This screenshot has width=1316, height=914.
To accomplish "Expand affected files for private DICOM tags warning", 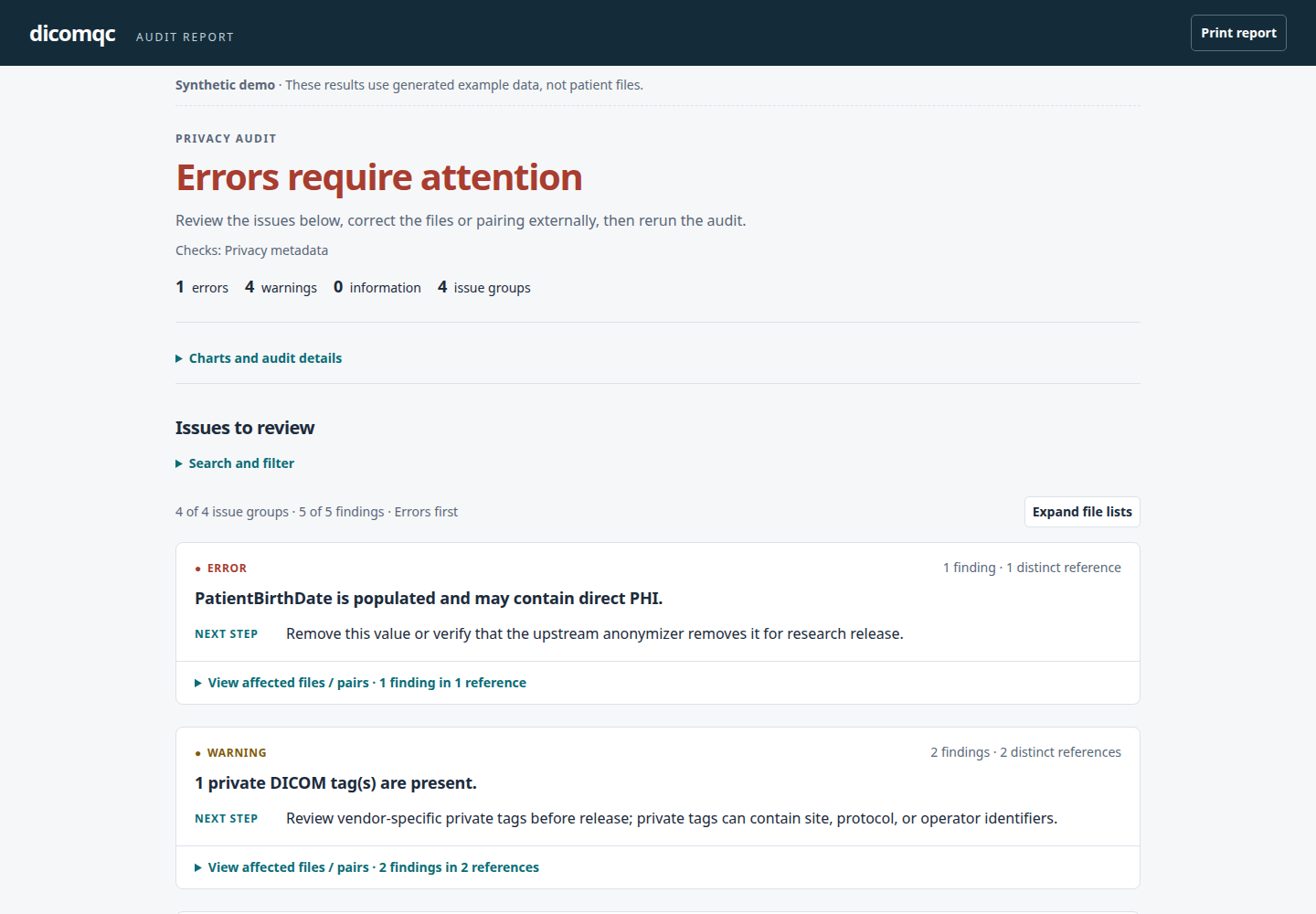I will coord(367,867).
